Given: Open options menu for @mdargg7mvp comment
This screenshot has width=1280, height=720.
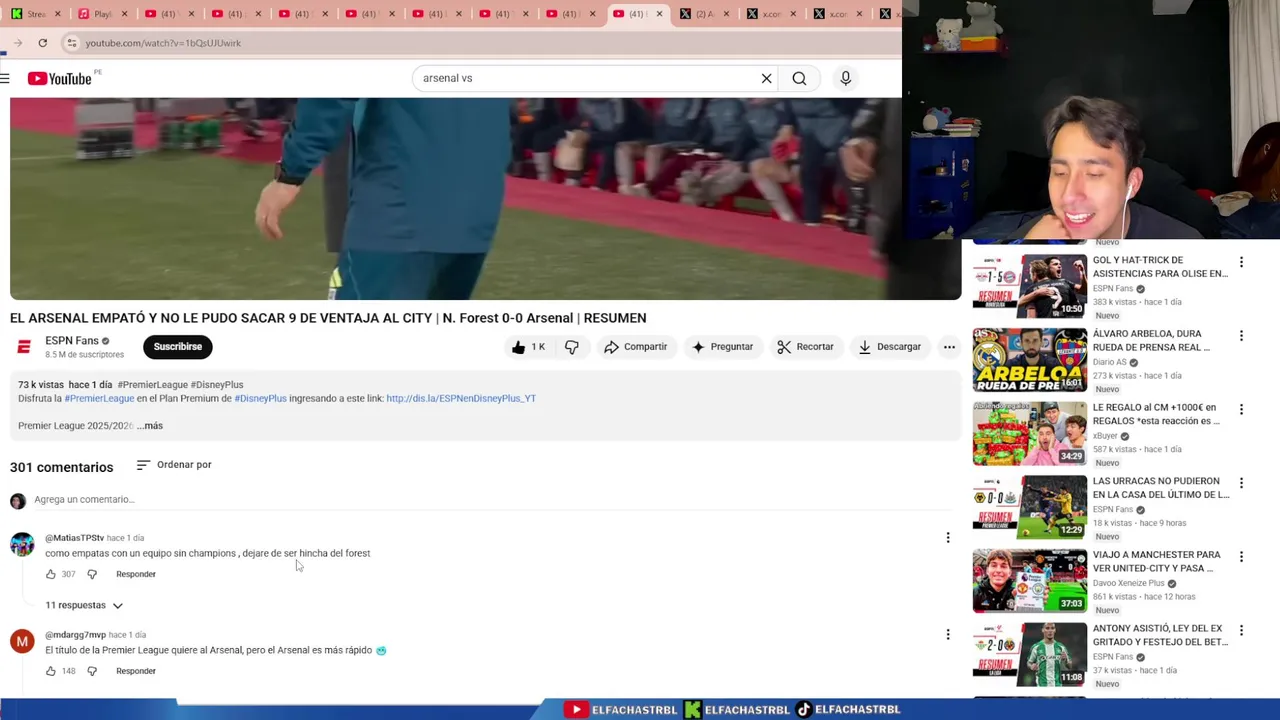Looking at the screenshot, I should click(948, 634).
